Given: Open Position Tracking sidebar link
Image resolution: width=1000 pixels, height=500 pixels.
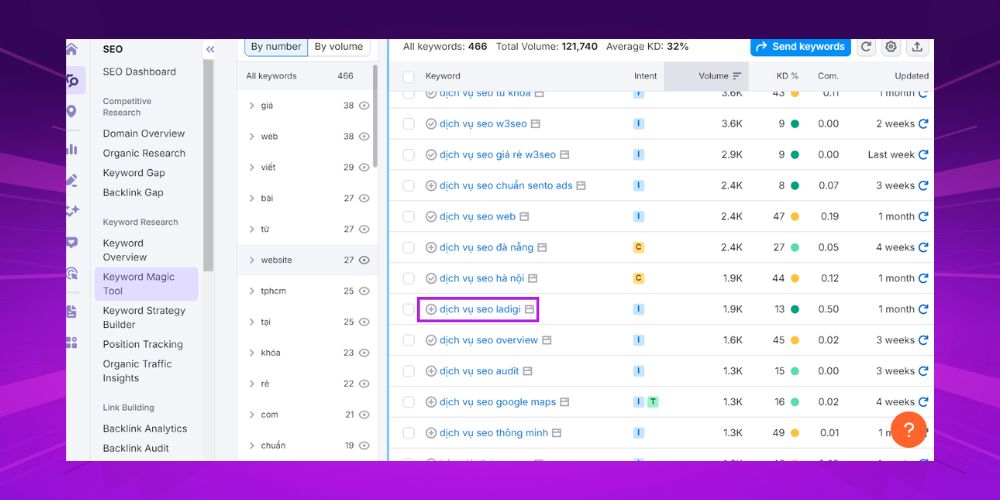Looking at the screenshot, I should click(143, 344).
